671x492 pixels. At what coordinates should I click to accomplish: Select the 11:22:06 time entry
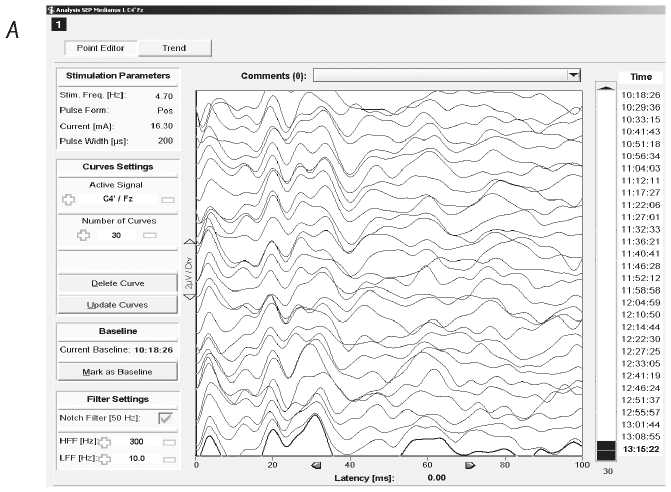coord(641,205)
